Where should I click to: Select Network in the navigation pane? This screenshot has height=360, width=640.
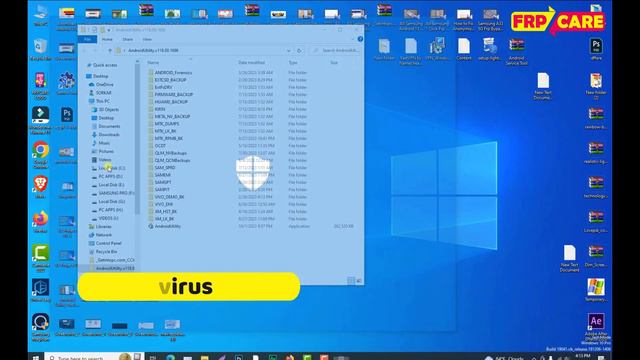pos(103,235)
